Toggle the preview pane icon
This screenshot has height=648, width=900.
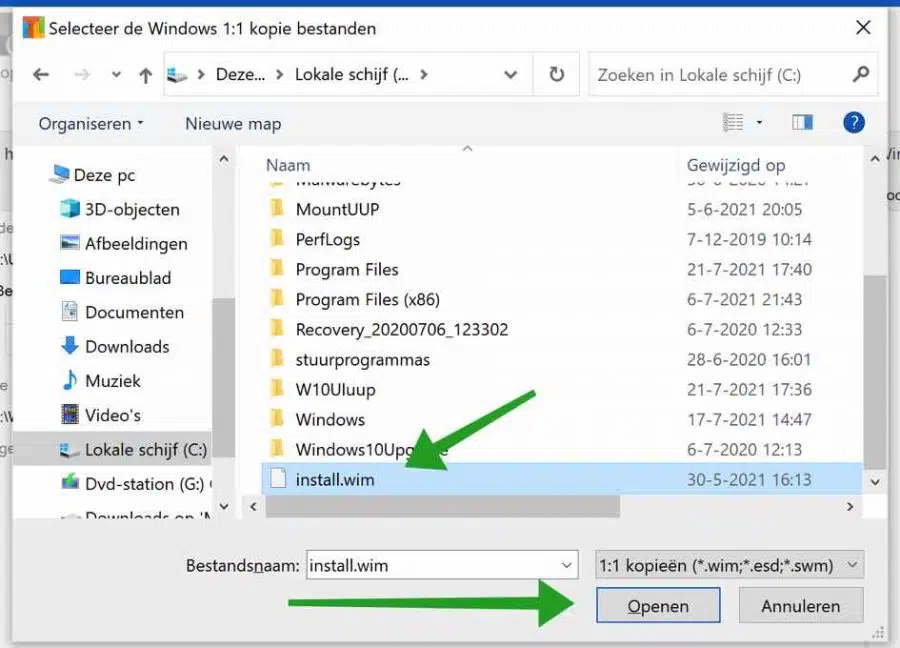coord(802,122)
